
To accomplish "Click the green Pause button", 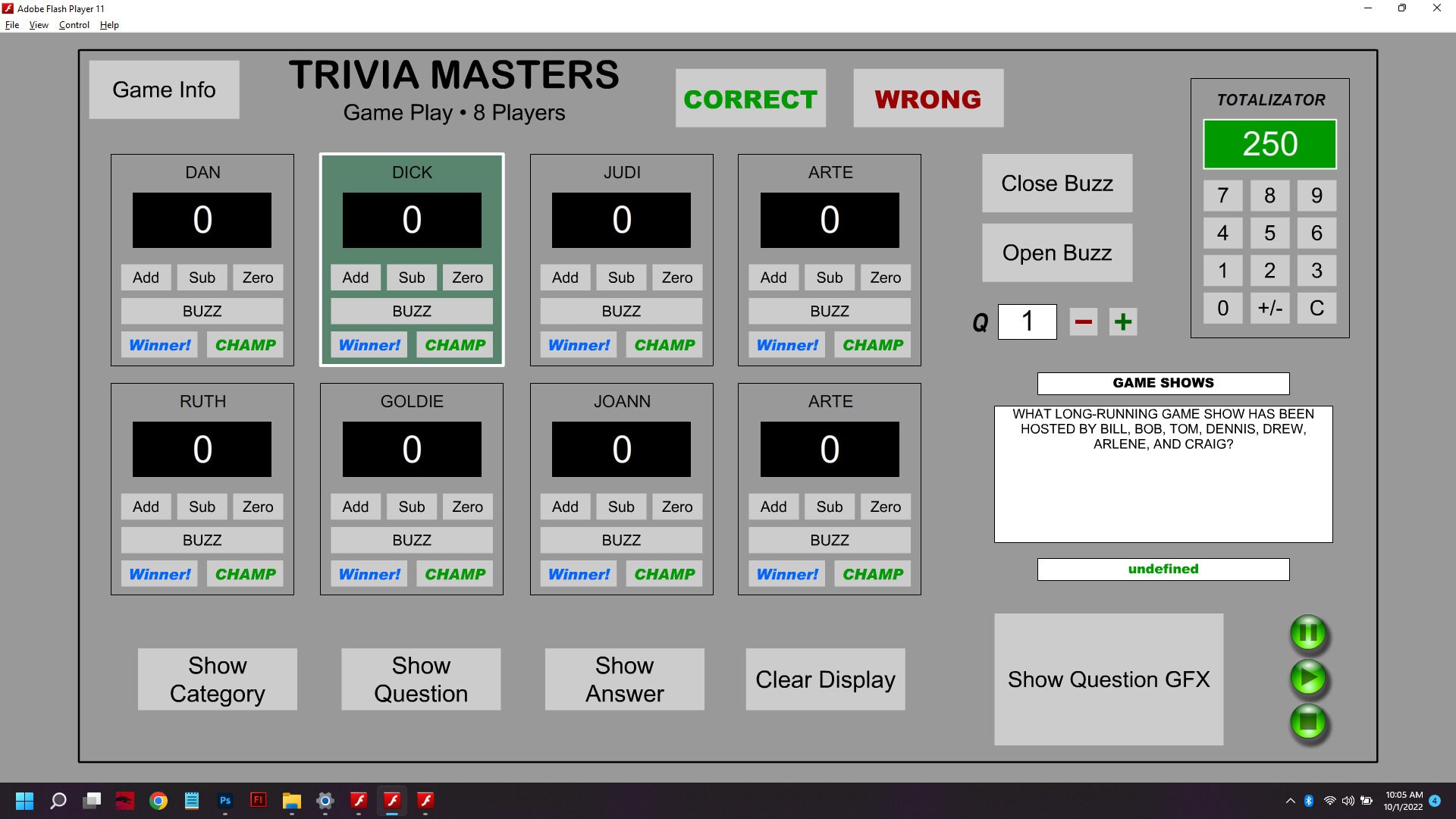I will click(x=1307, y=633).
